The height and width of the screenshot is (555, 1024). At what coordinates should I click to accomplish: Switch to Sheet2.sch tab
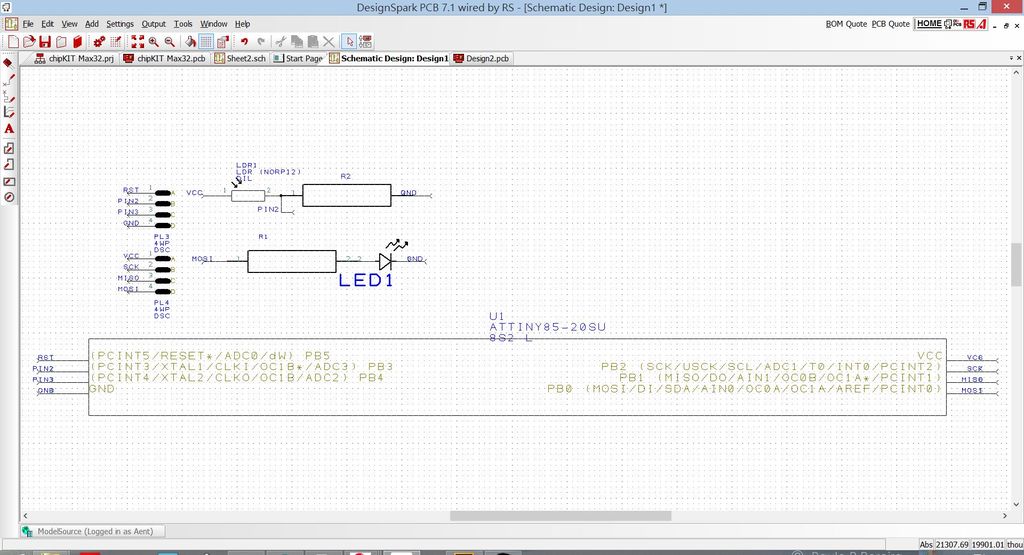(x=240, y=58)
